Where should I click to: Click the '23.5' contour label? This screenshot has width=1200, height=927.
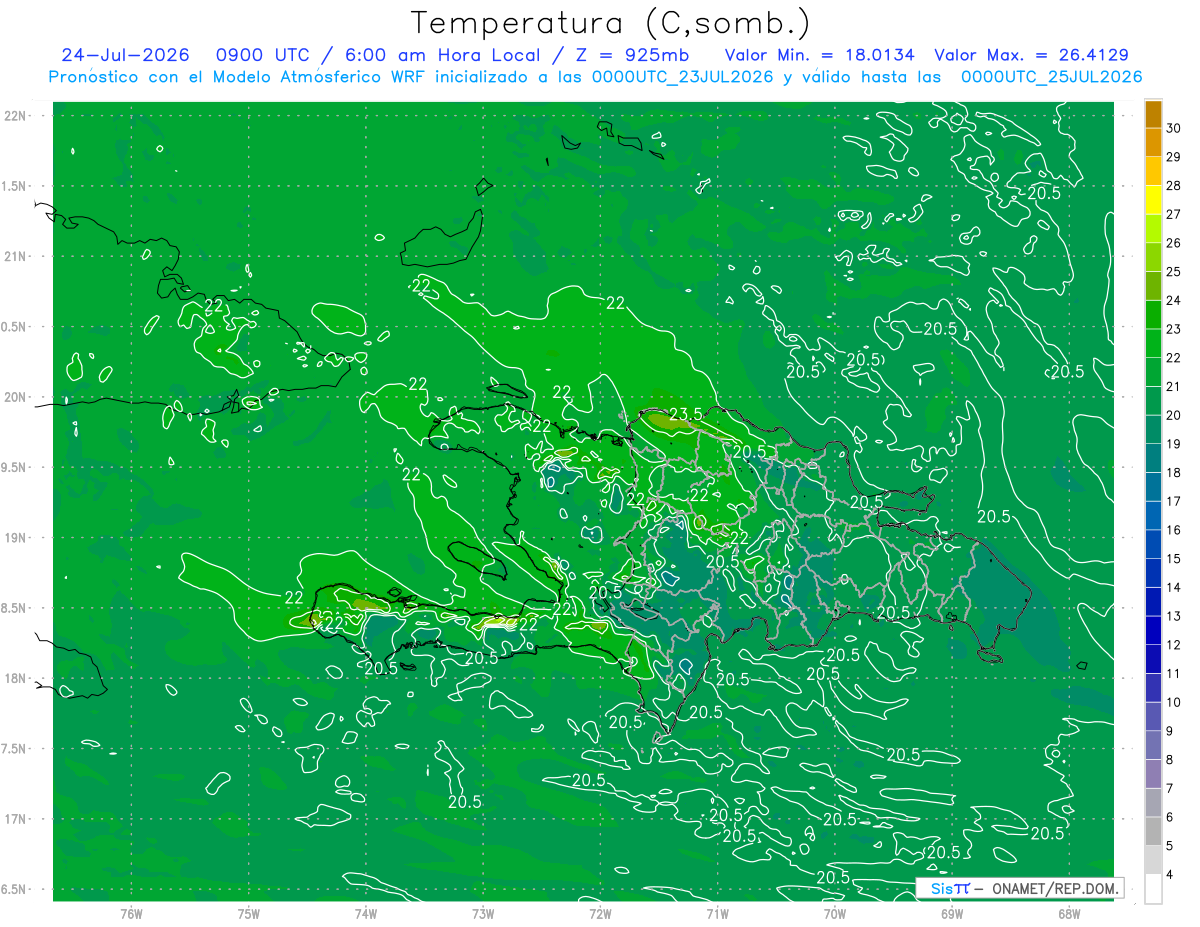pos(685,414)
